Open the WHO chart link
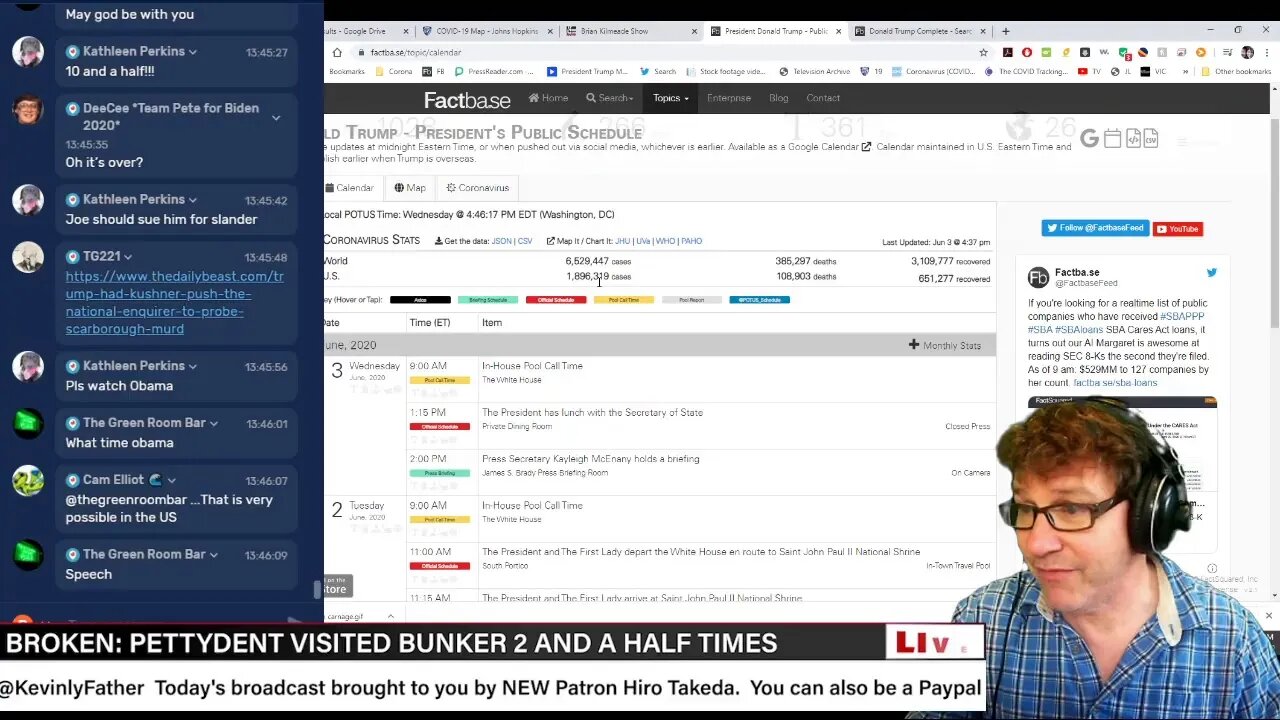Image resolution: width=1280 pixels, height=720 pixels. [x=665, y=241]
